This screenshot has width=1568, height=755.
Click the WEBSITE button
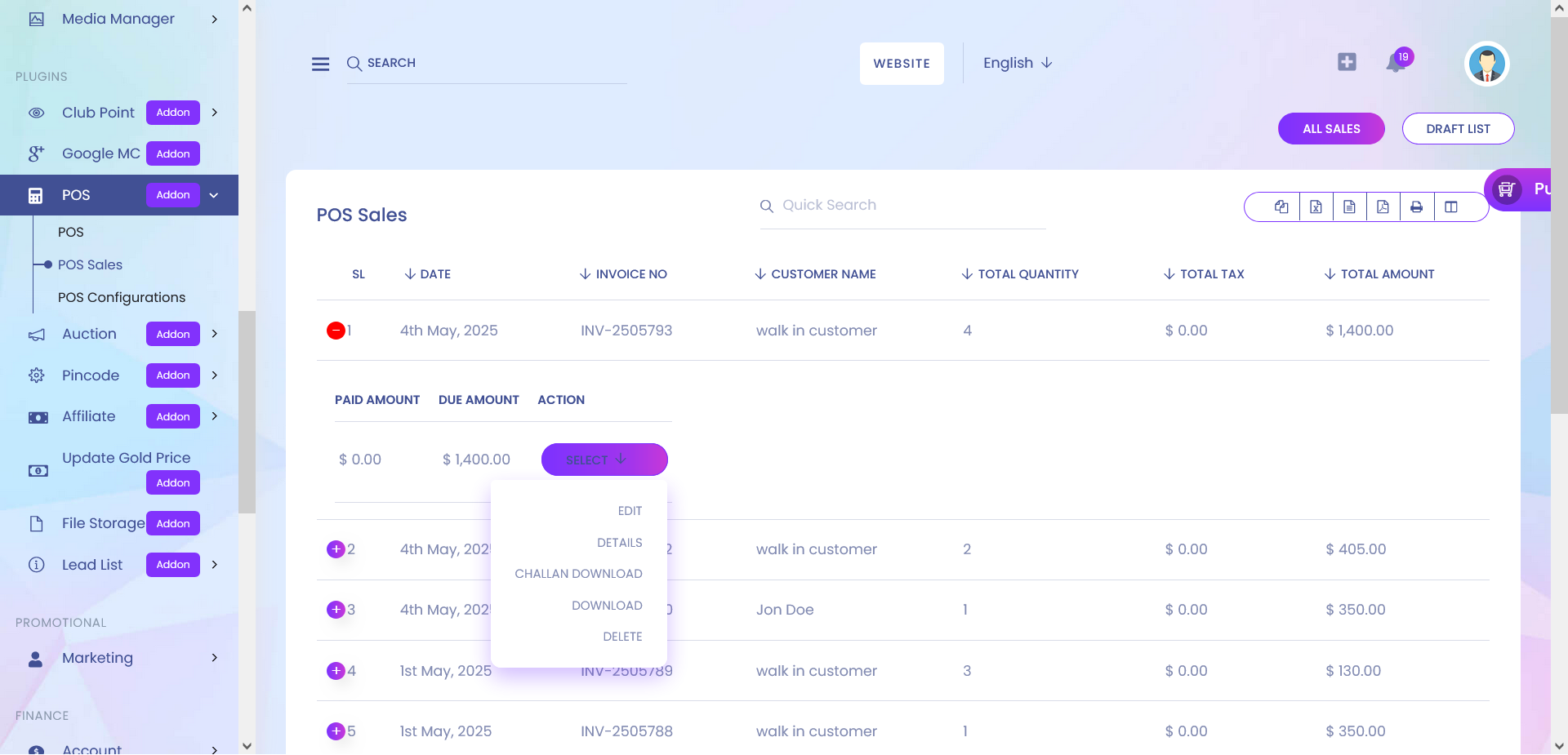[x=902, y=64]
